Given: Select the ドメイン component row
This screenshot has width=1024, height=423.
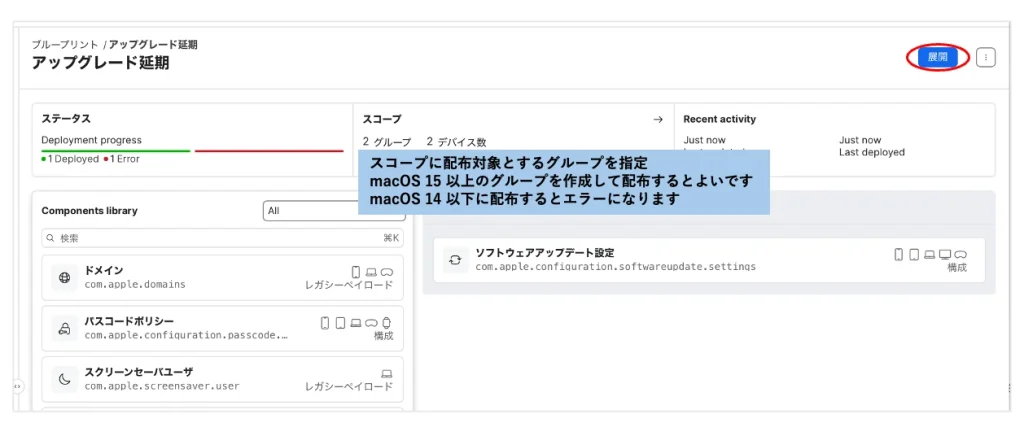Looking at the screenshot, I should [x=222, y=278].
